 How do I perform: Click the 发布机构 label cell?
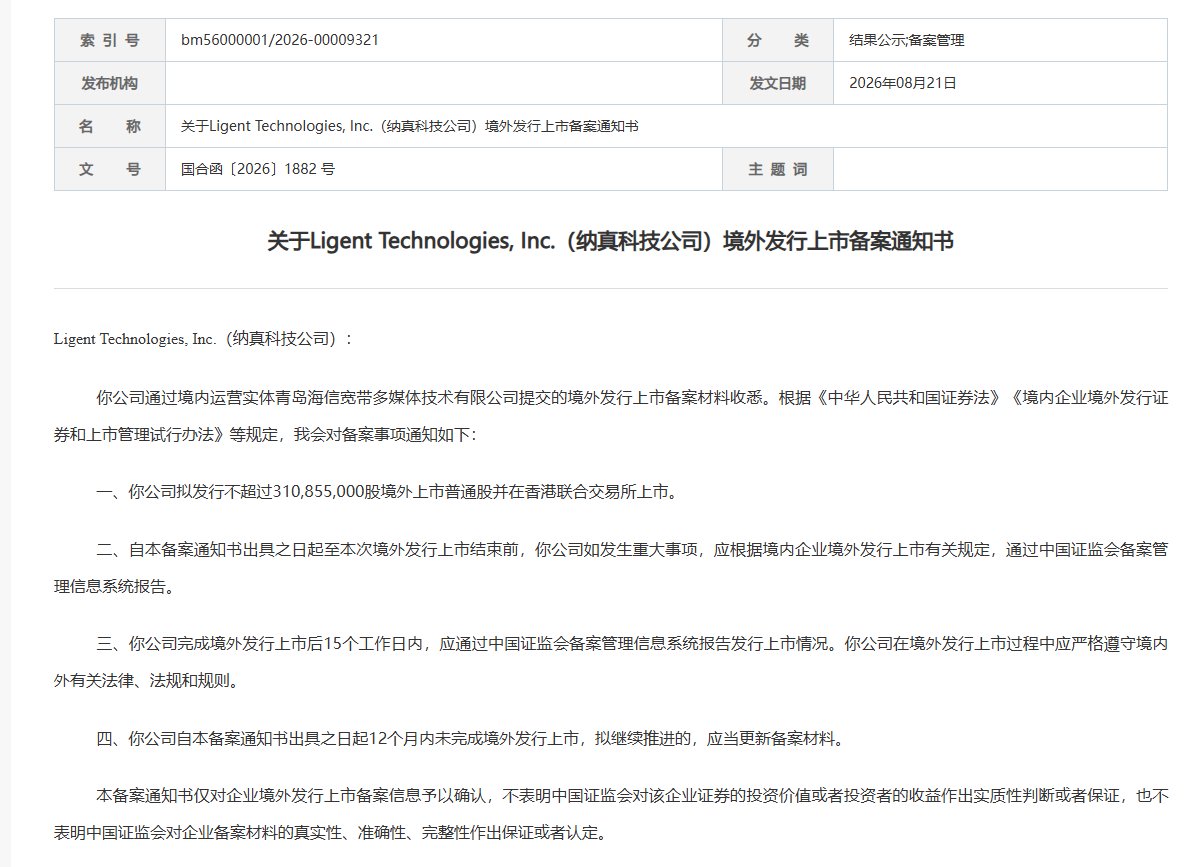click(x=110, y=83)
